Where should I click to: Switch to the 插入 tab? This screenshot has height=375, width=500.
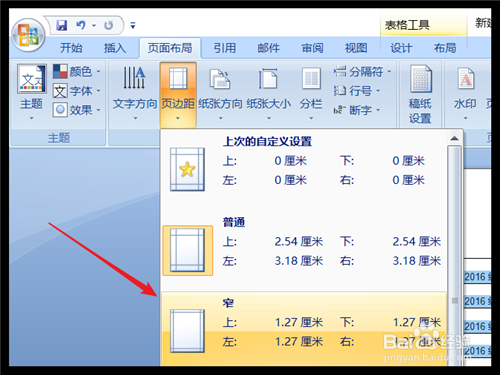pos(115,48)
